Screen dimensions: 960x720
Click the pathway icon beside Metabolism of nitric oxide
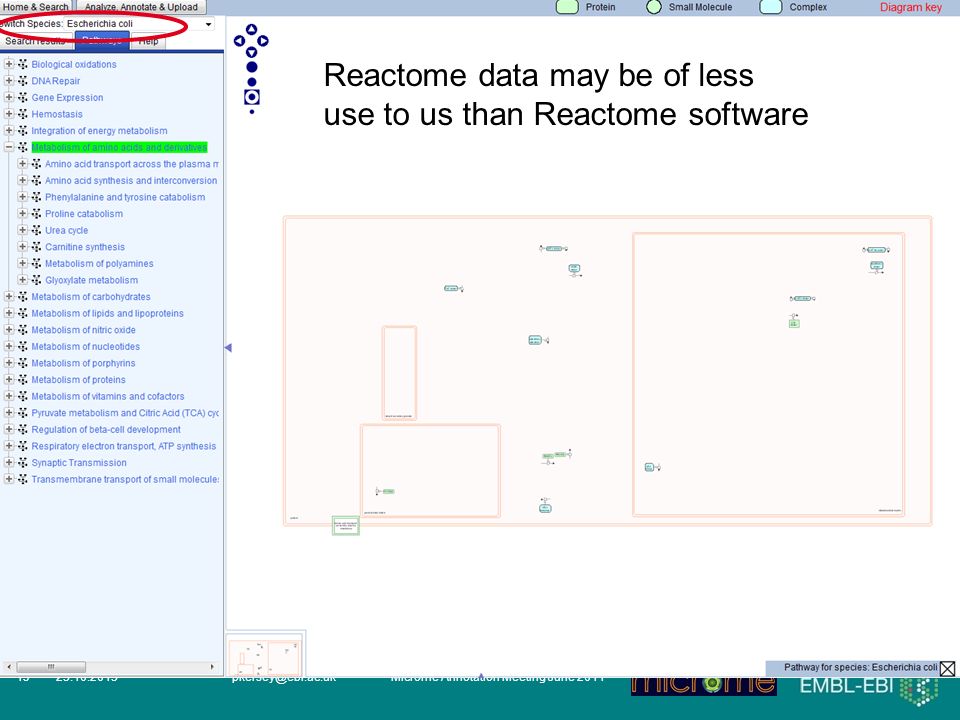[x=23, y=330]
